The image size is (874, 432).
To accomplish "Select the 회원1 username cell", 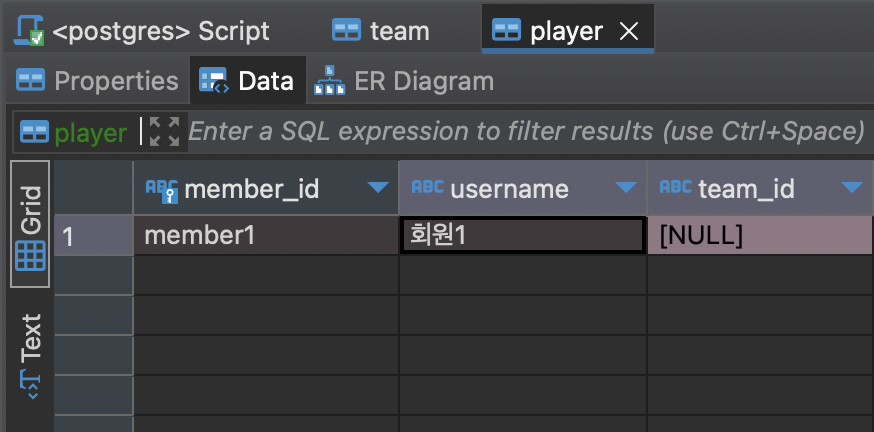I will [x=522, y=236].
